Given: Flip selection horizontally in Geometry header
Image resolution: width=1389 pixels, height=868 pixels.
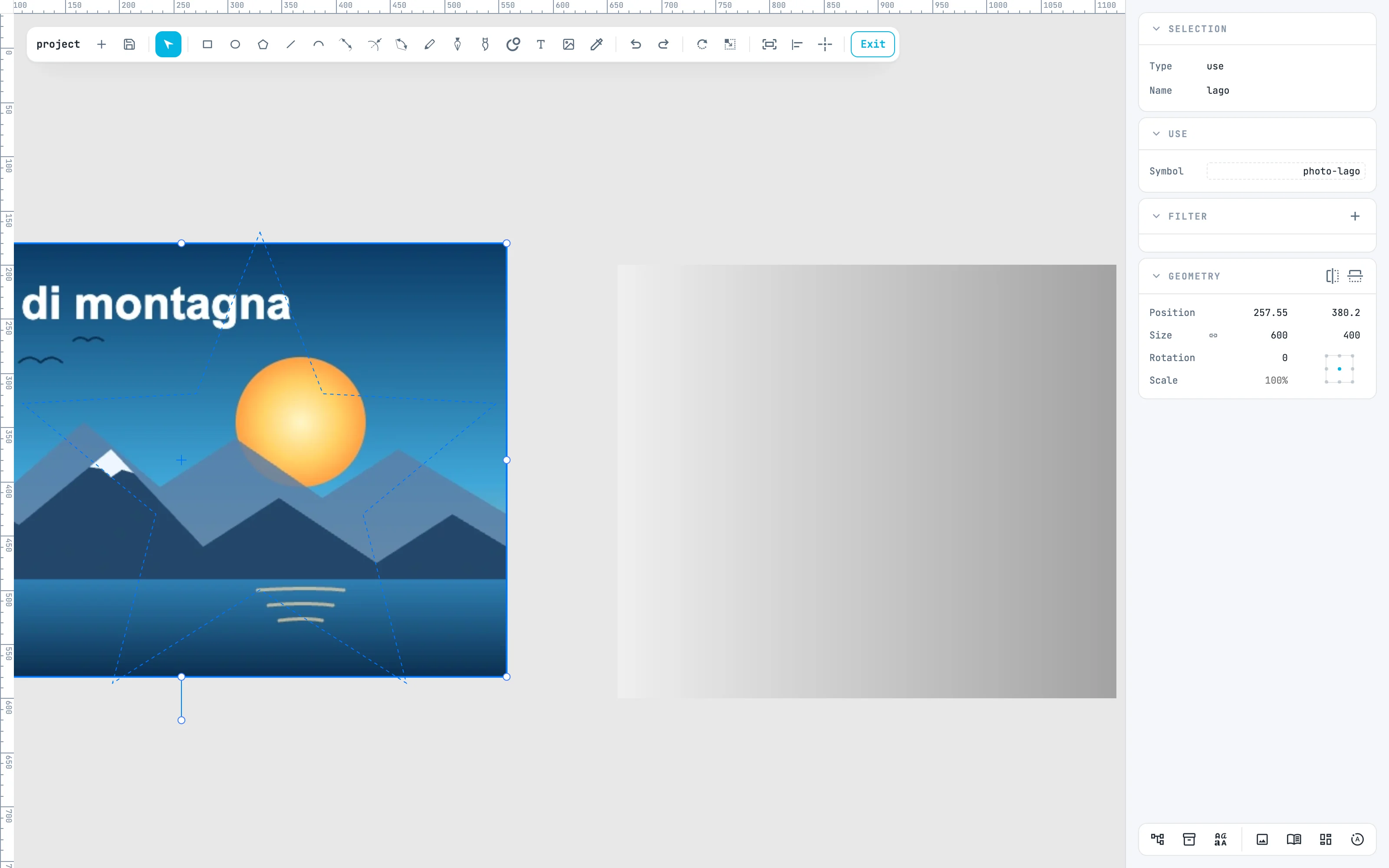Looking at the screenshot, I should 1332,276.
